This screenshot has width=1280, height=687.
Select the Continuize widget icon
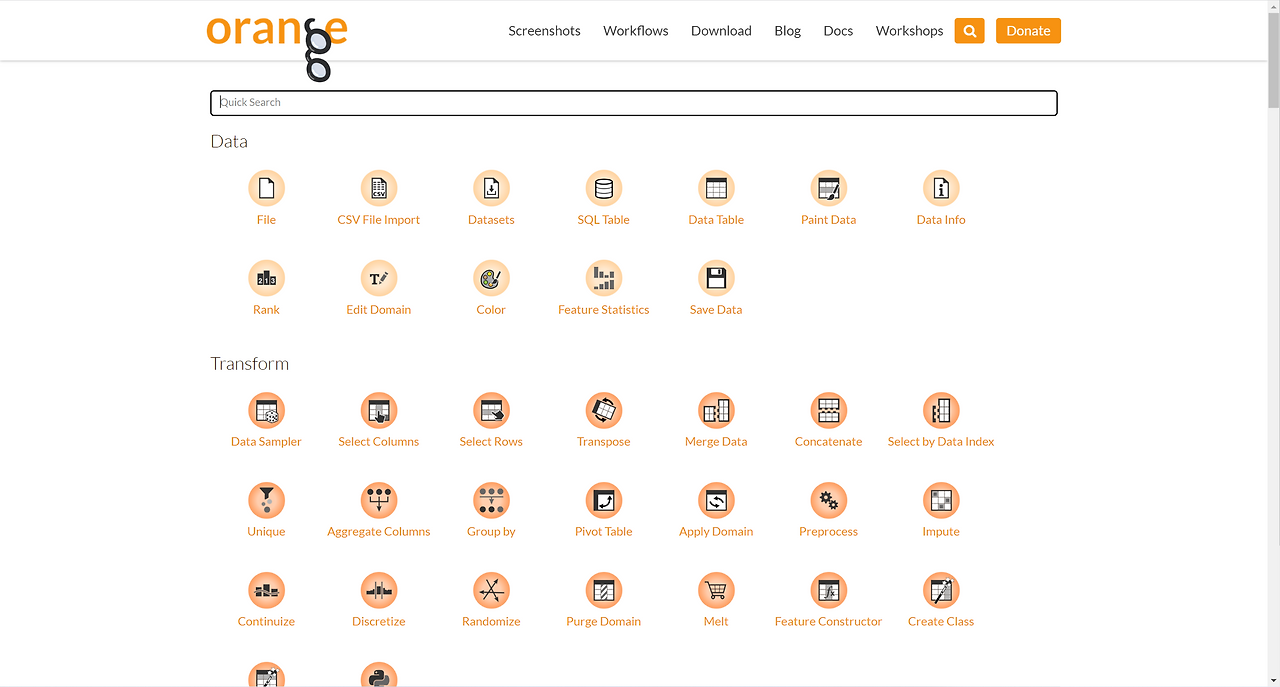tap(266, 590)
